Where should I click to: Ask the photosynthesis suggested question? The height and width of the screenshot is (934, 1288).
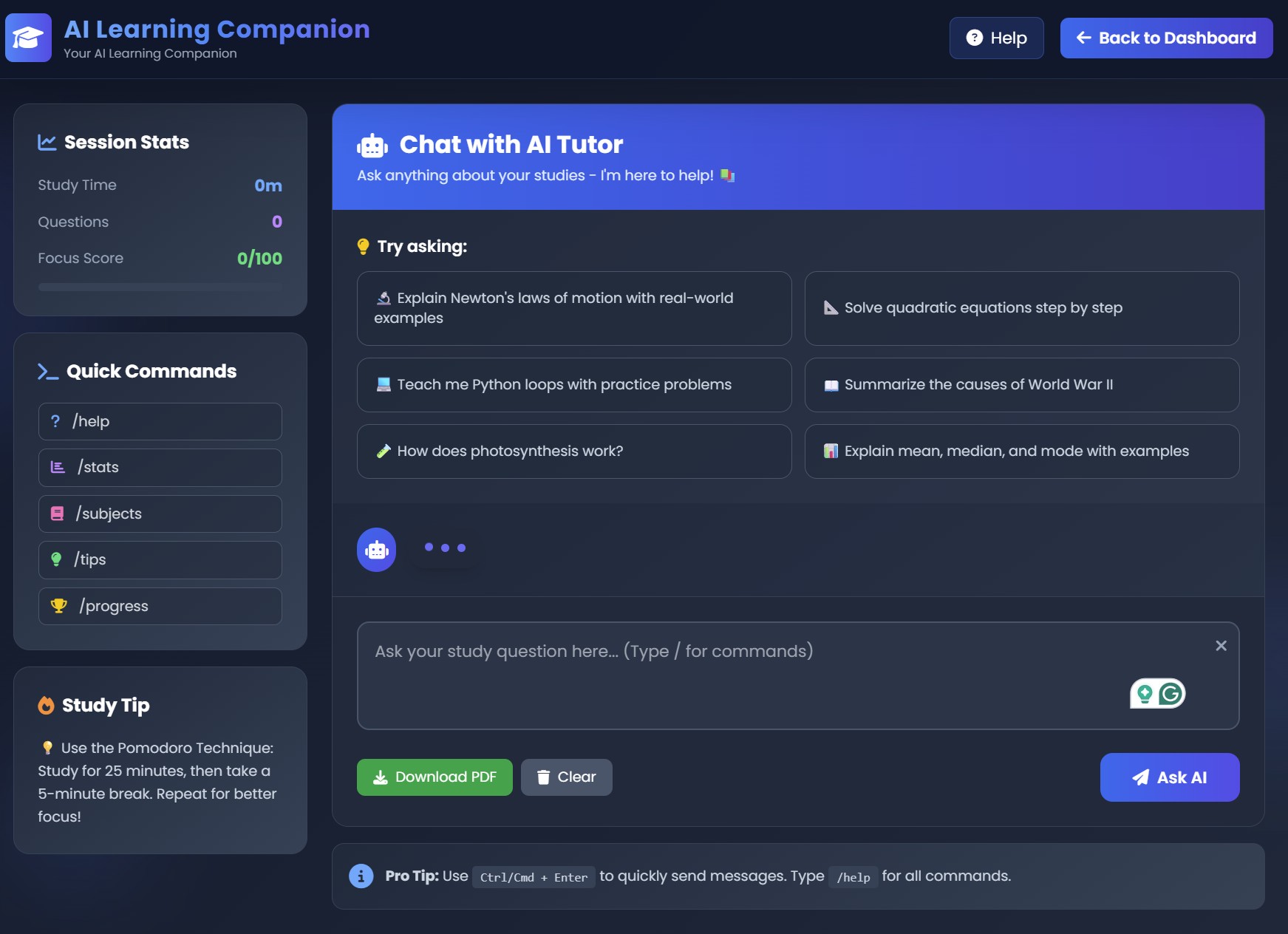(574, 451)
